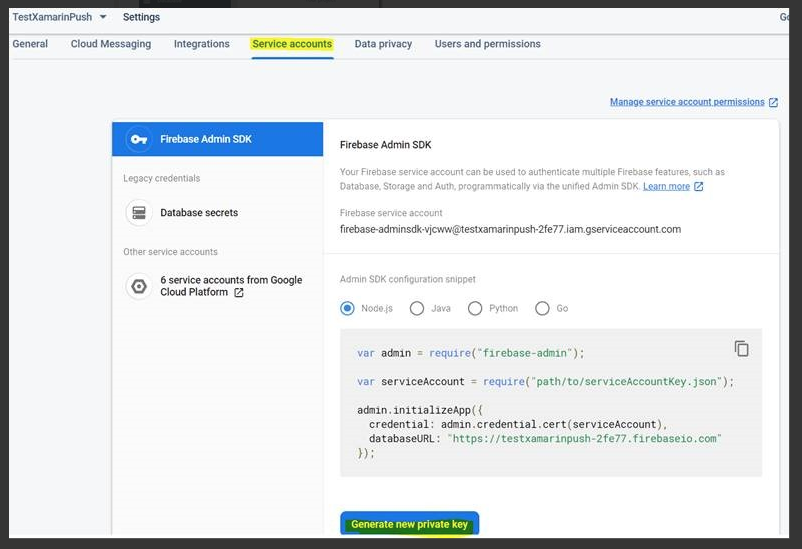Screen dimensions: 802x549
Task: Select the Go radio button
Action: [x=542, y=309]
